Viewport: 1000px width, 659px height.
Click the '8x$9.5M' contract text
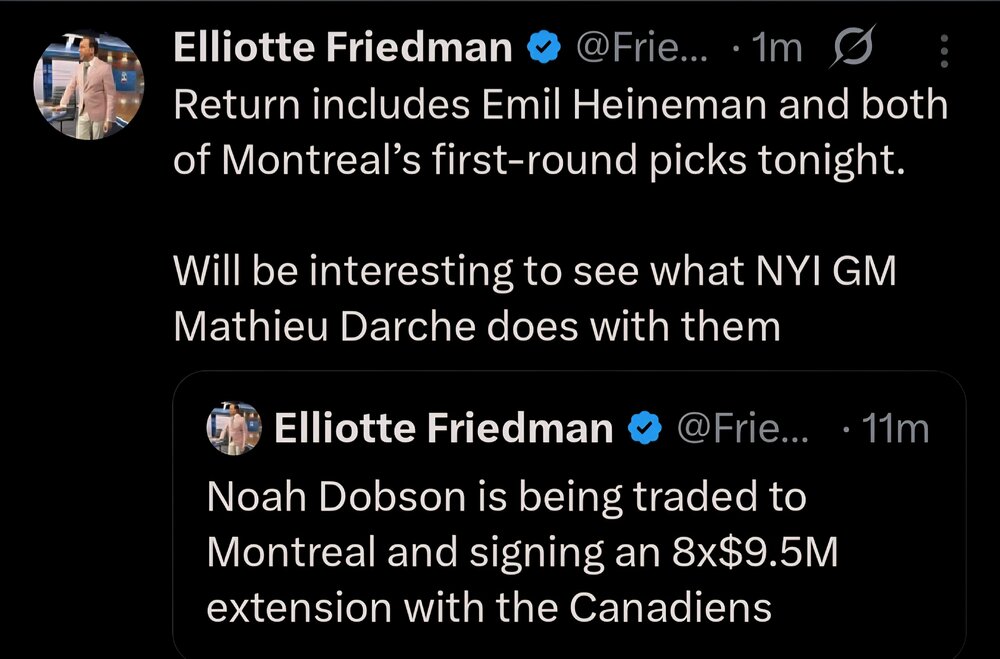click(x=754, y=552)
